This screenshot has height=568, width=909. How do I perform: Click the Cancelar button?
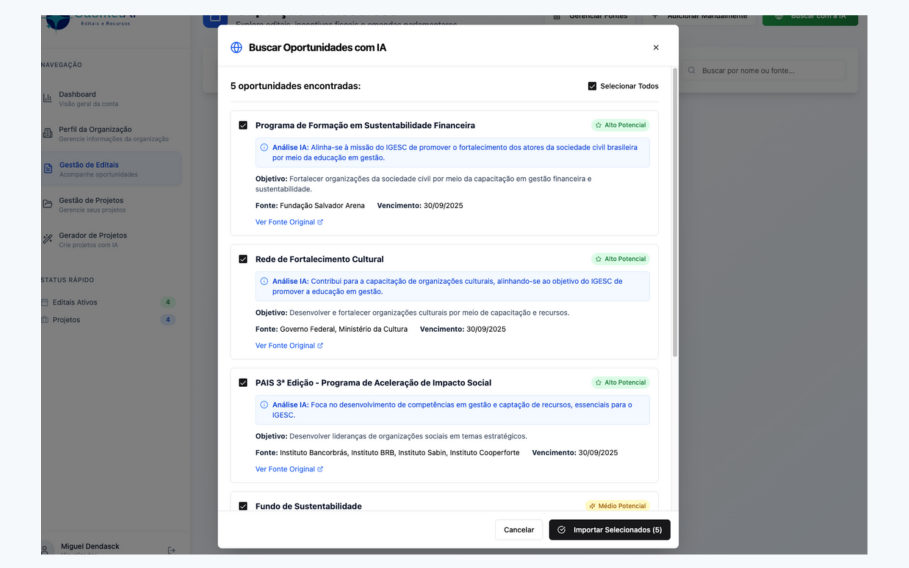coord(518,529)
